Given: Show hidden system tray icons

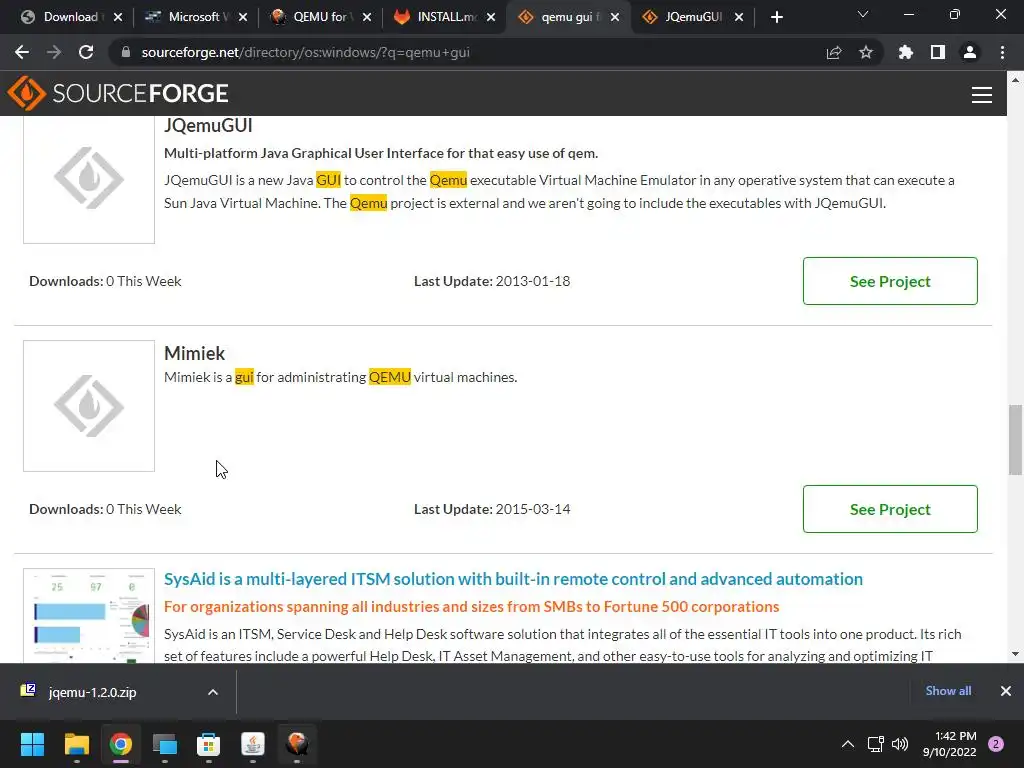Looking at the screenshot, I should [x=848, y=744].
